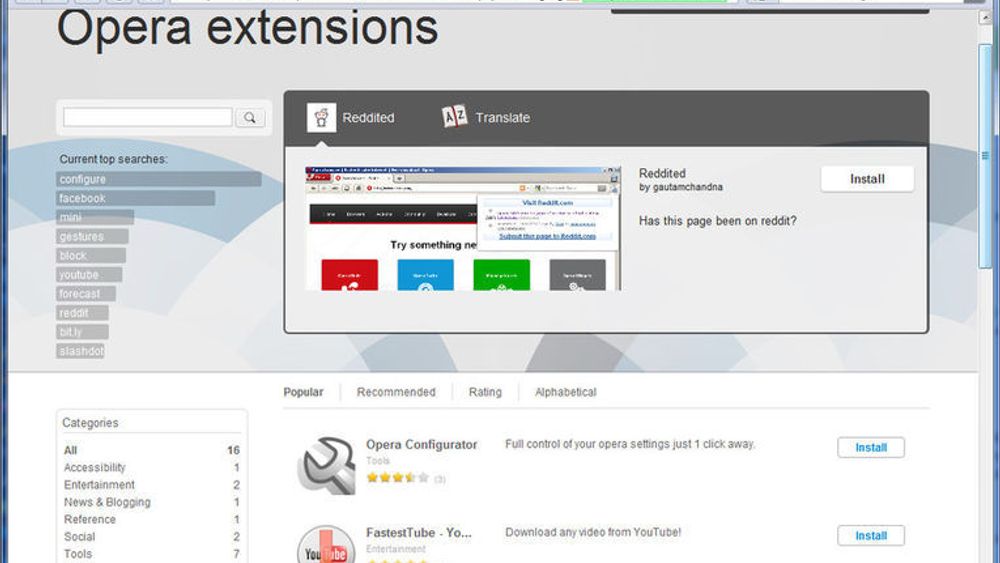Open the Opera Configurator wrench icon
Viewport: 1000px width, 563px height.
tap(326, 465)
